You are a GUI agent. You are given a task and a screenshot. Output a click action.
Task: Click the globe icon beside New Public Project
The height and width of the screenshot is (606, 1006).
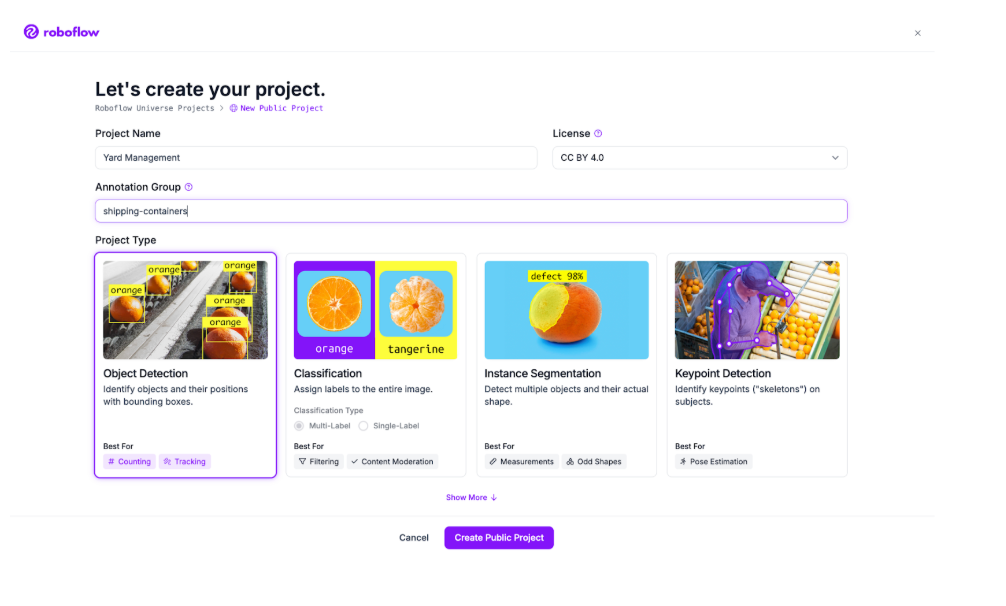tap(233, 108)
